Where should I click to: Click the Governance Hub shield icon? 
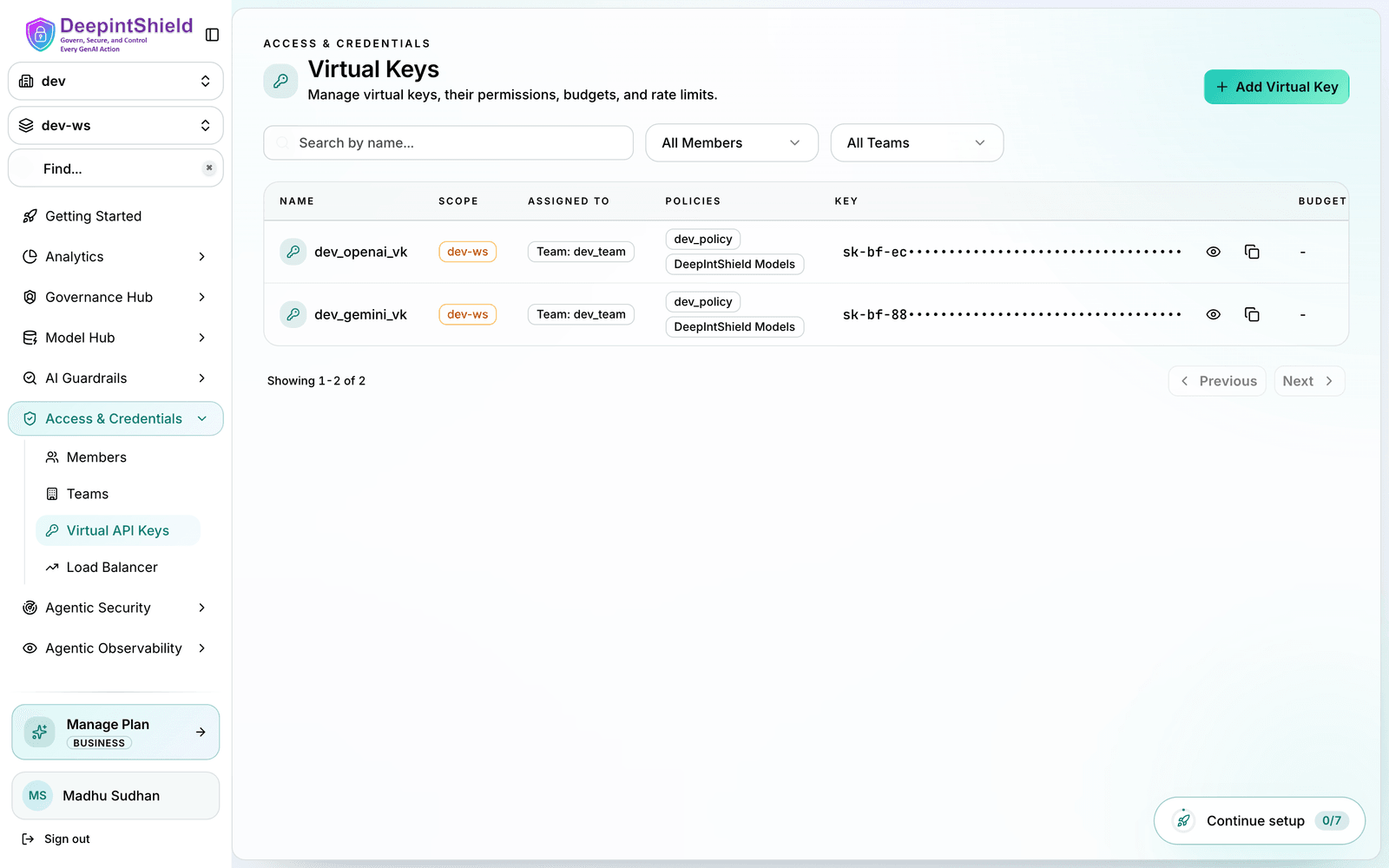[x=30, y=297]
